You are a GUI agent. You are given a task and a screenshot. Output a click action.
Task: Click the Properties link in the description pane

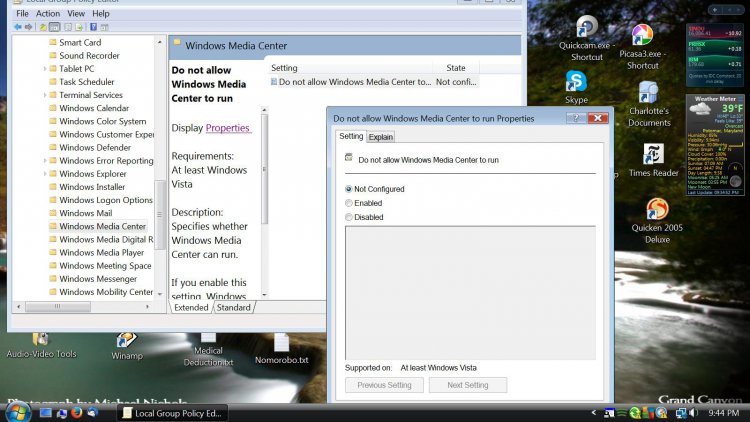pyautogui.click(x=228, y=128)
